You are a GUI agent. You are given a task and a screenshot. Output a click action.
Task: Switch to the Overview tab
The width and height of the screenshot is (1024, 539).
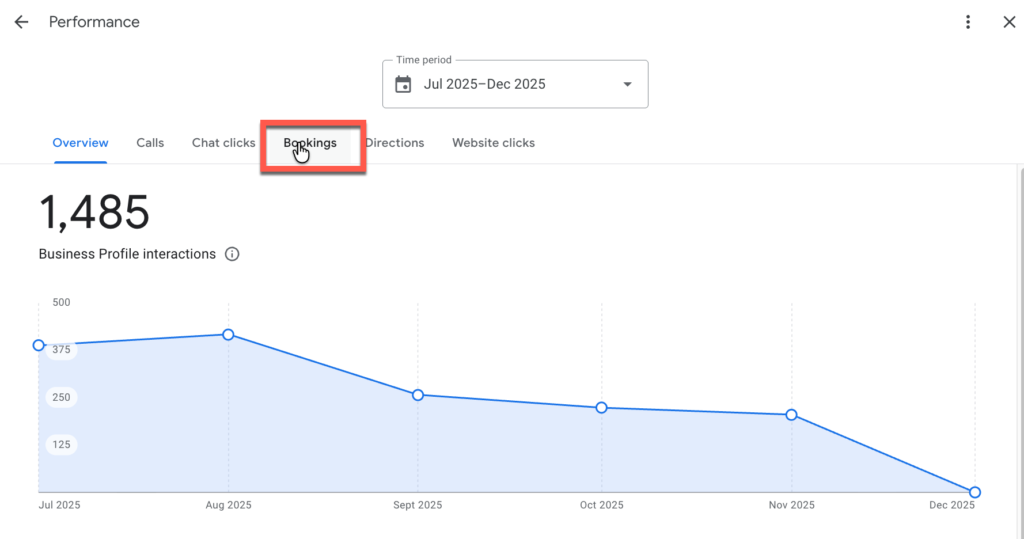click(x=80, y=143)
